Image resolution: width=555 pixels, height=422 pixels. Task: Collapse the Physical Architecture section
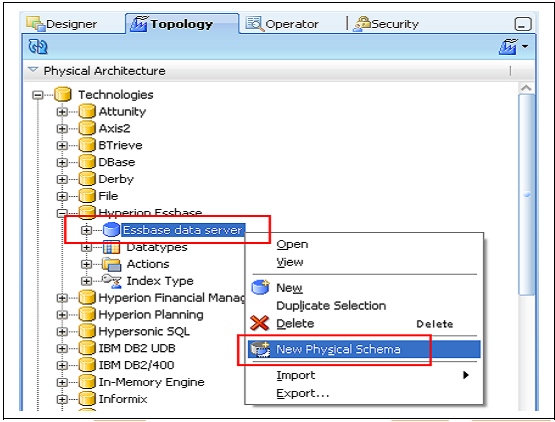pyautogui.click(x=33, y=70)
